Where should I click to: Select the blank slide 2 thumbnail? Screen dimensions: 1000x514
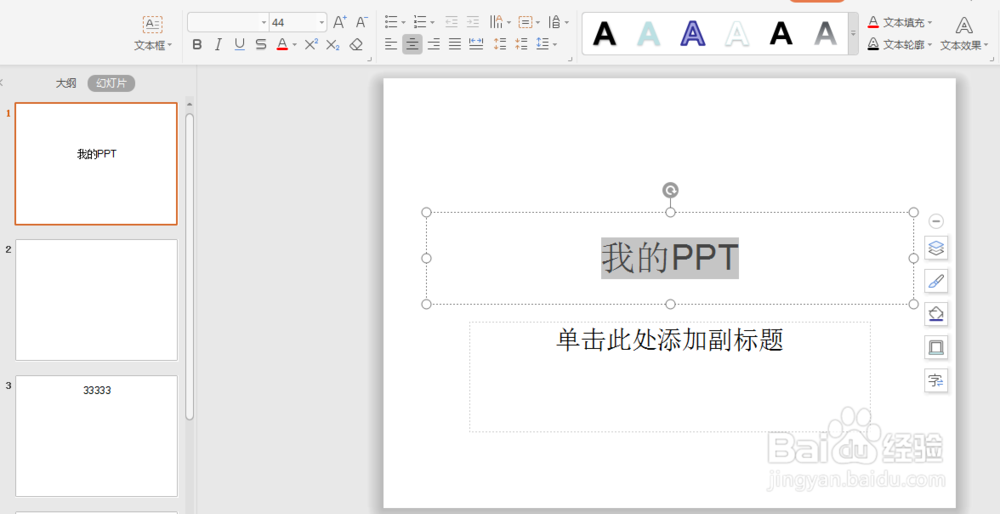tap(96, 300)
